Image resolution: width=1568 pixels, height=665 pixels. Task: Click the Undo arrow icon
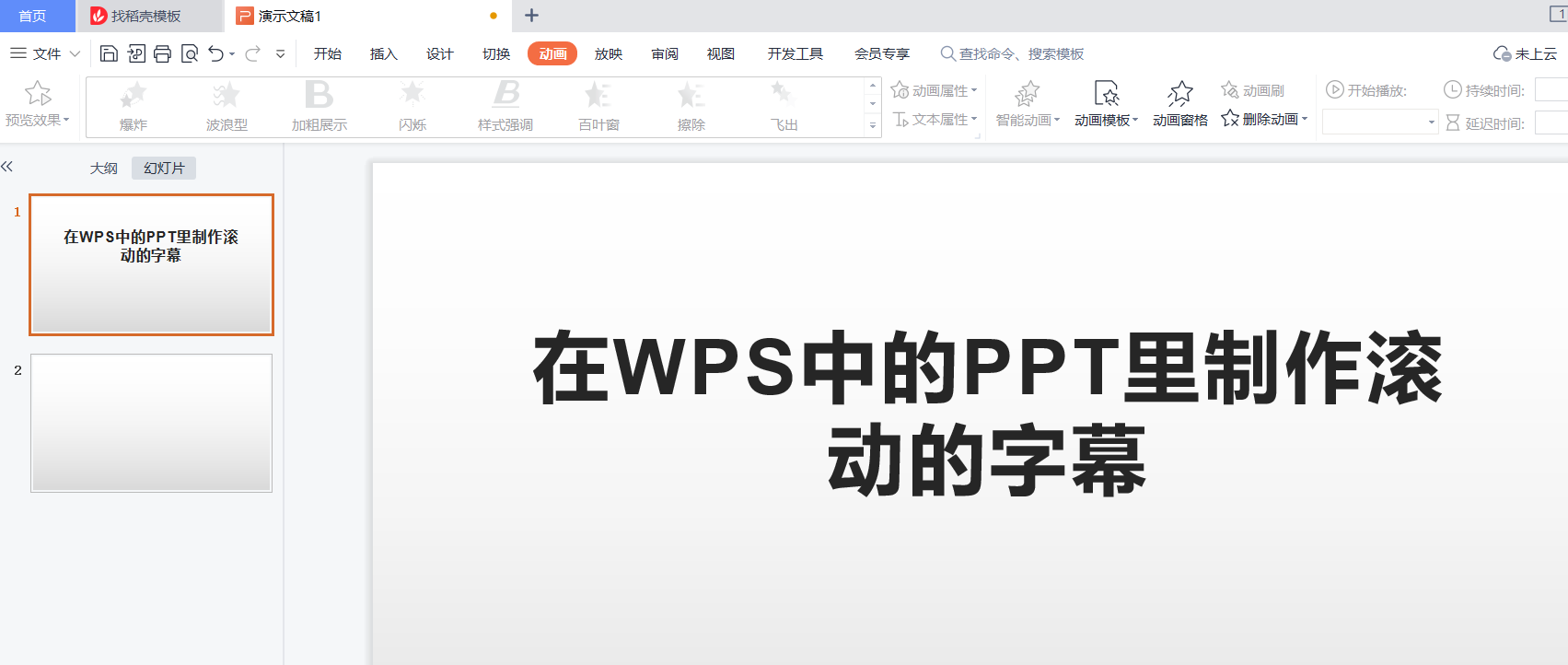[x=215, y=53]
